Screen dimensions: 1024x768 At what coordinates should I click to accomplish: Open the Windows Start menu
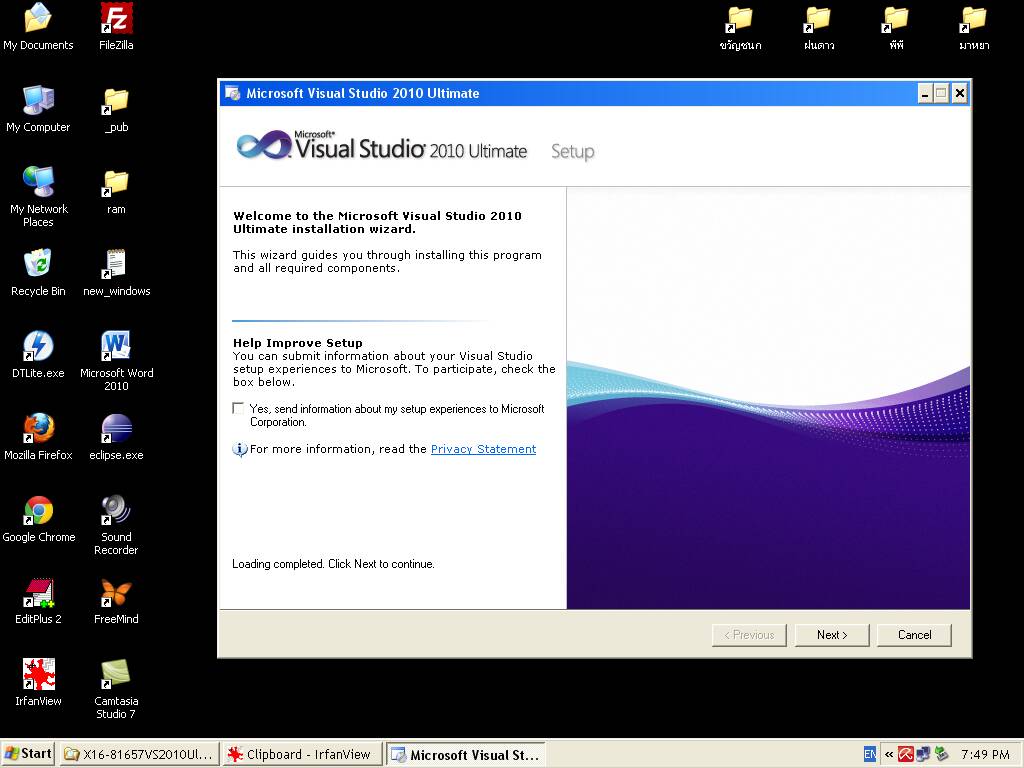27,754
